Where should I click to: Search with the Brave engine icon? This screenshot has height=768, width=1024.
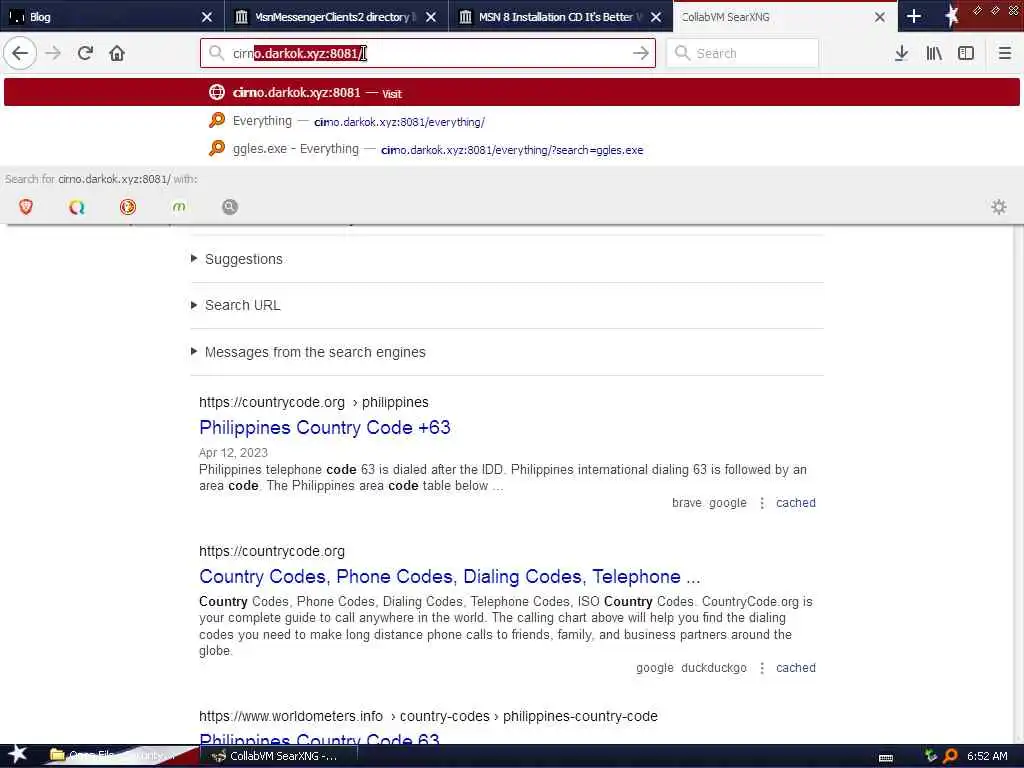click(x=26, y=207)
